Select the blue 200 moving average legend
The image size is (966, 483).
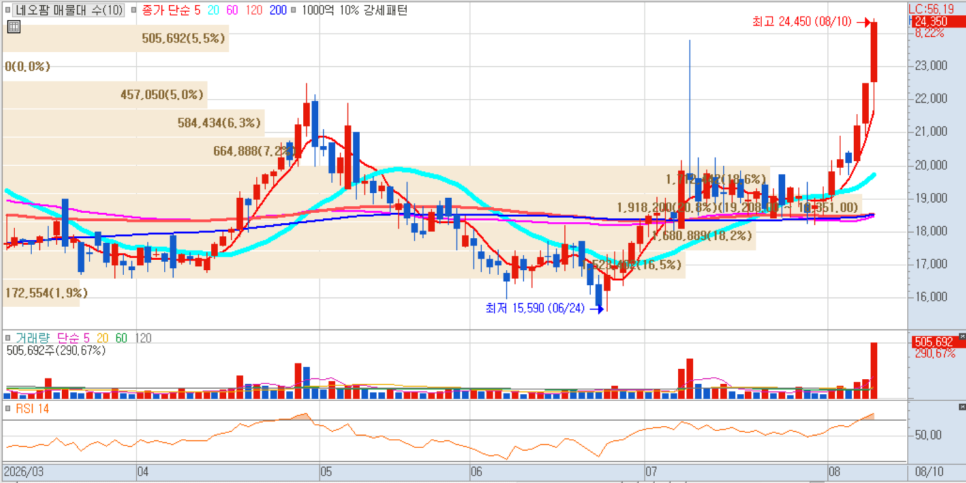click(x=276, y=10)
